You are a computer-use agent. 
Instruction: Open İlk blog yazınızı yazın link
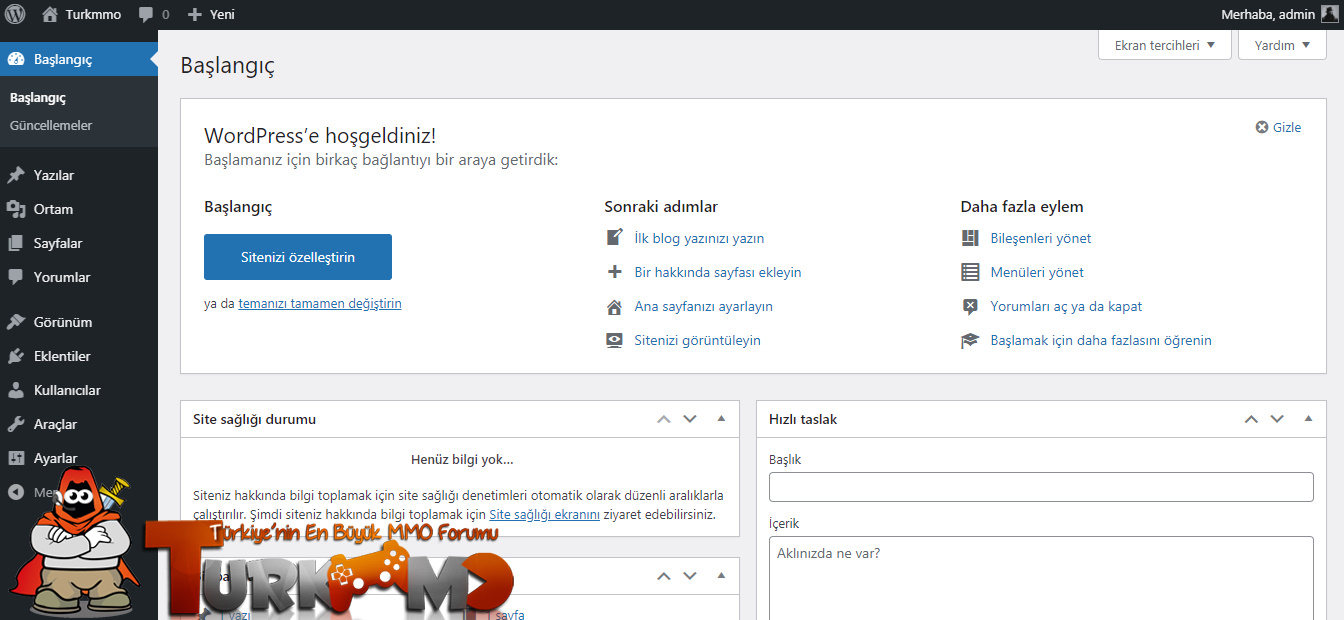pyautogui.click(x=699, y=238)
